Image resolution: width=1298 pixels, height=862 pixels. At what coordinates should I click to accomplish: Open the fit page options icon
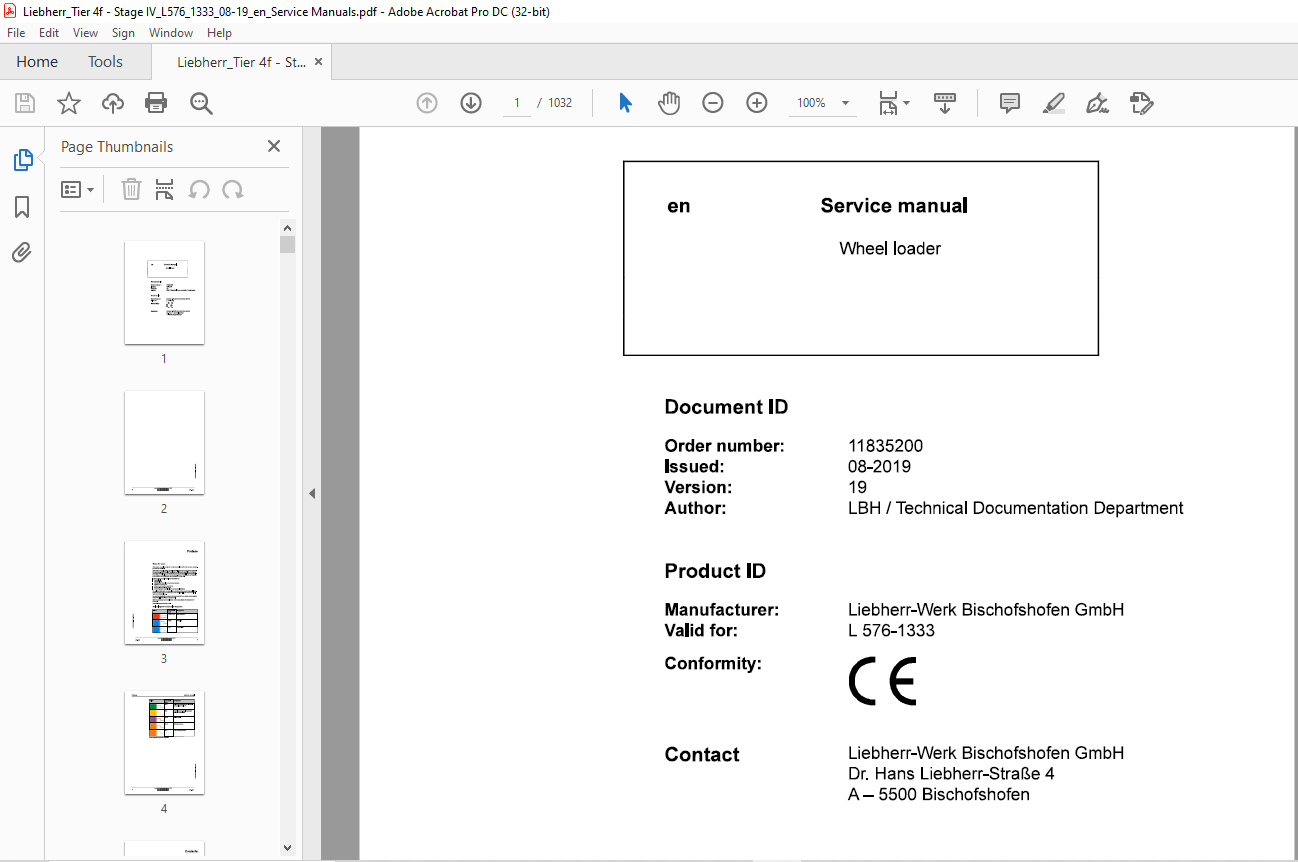[893, 103]
